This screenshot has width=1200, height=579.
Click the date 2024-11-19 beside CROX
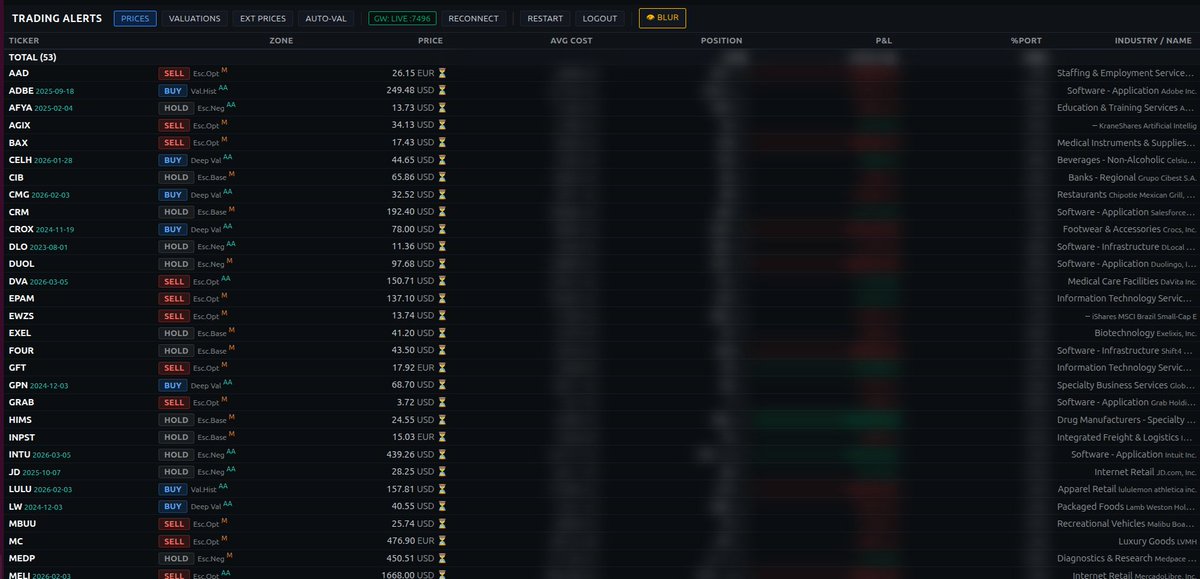(58, 229)
